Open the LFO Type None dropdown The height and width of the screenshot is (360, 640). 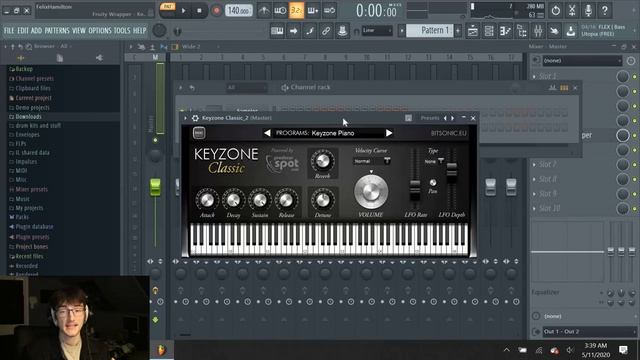pos(433,161)
